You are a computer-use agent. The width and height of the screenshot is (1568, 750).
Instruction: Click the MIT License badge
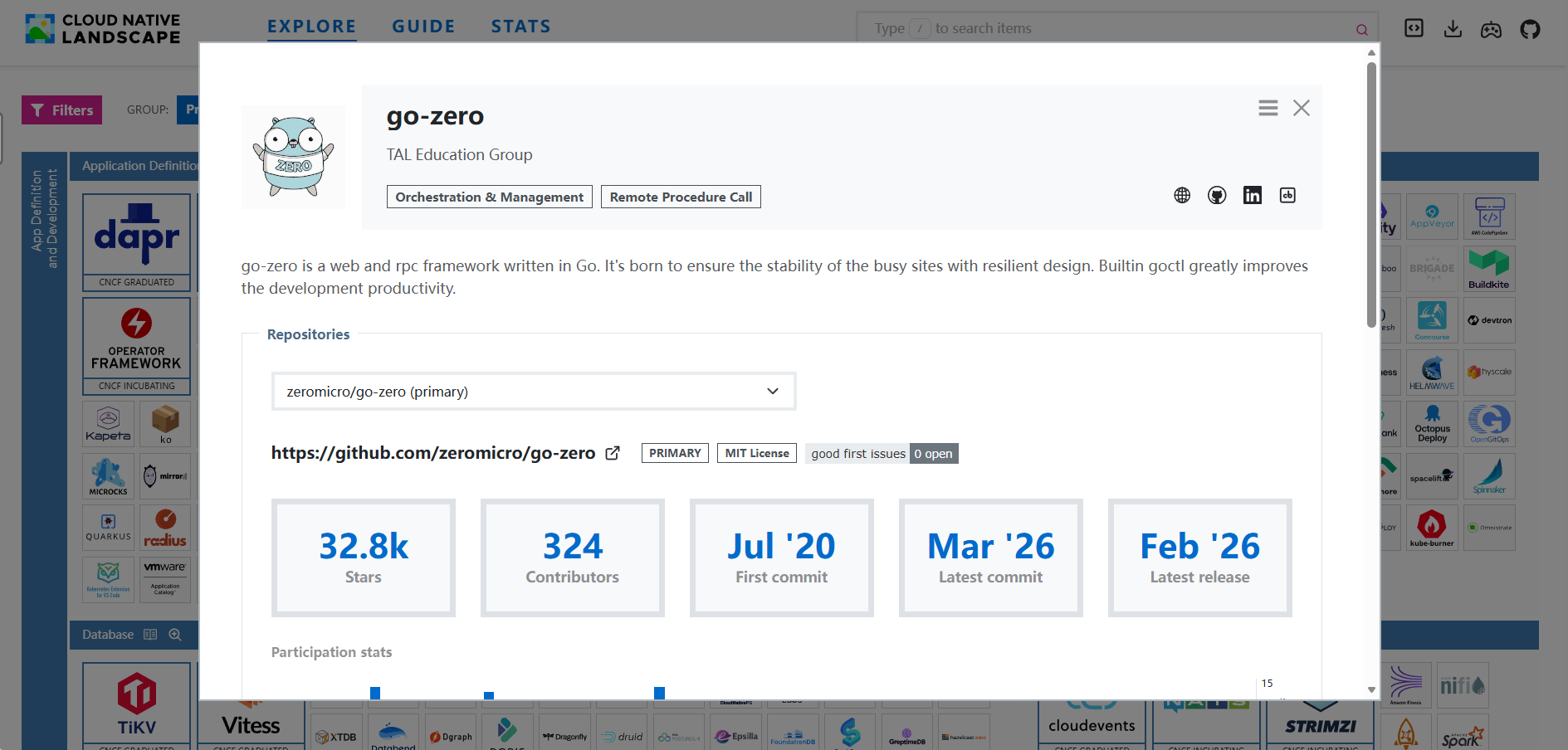click(757, 453)
